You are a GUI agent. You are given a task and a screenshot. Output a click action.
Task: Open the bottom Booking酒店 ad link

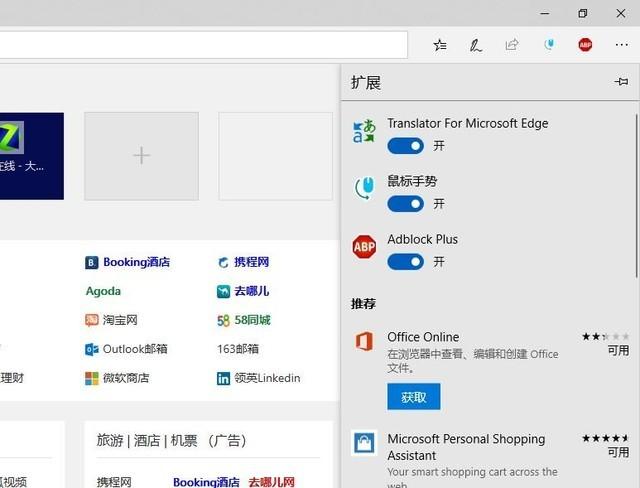click(206, 482)
